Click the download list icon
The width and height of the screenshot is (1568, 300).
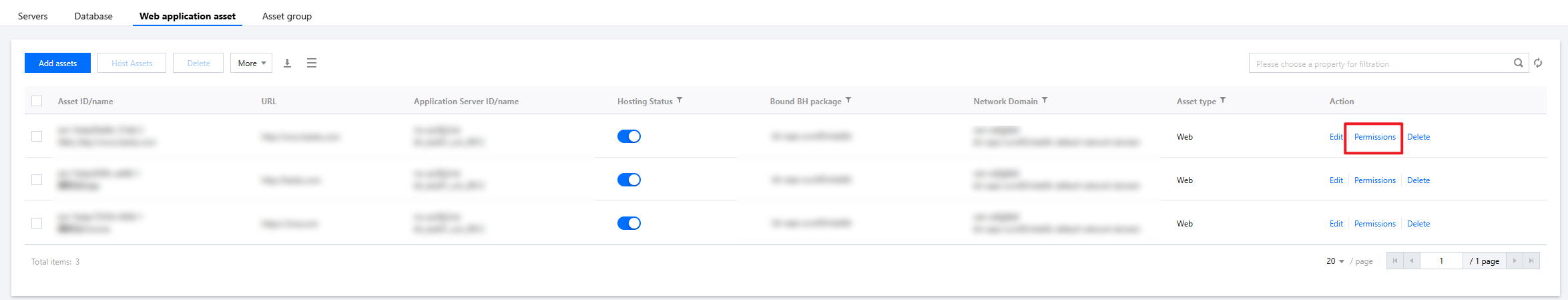click(287, 63)
